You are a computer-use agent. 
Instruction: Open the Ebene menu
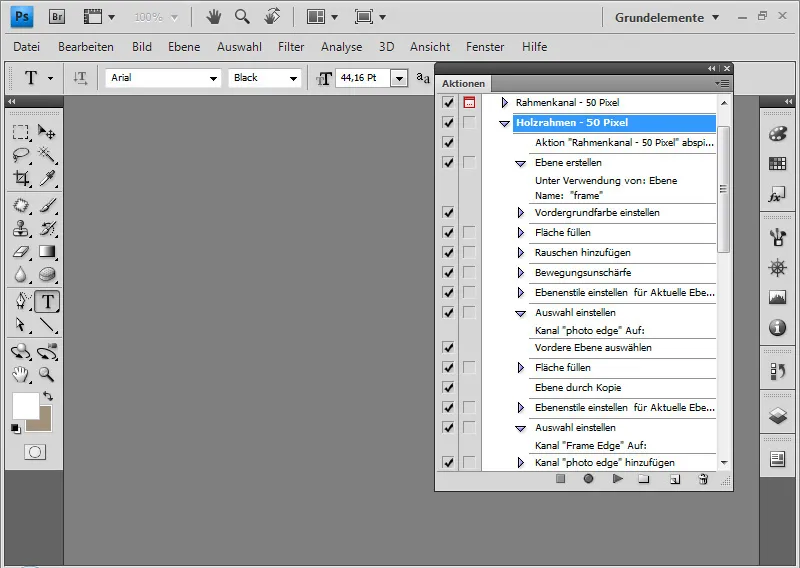coord(184,47)
